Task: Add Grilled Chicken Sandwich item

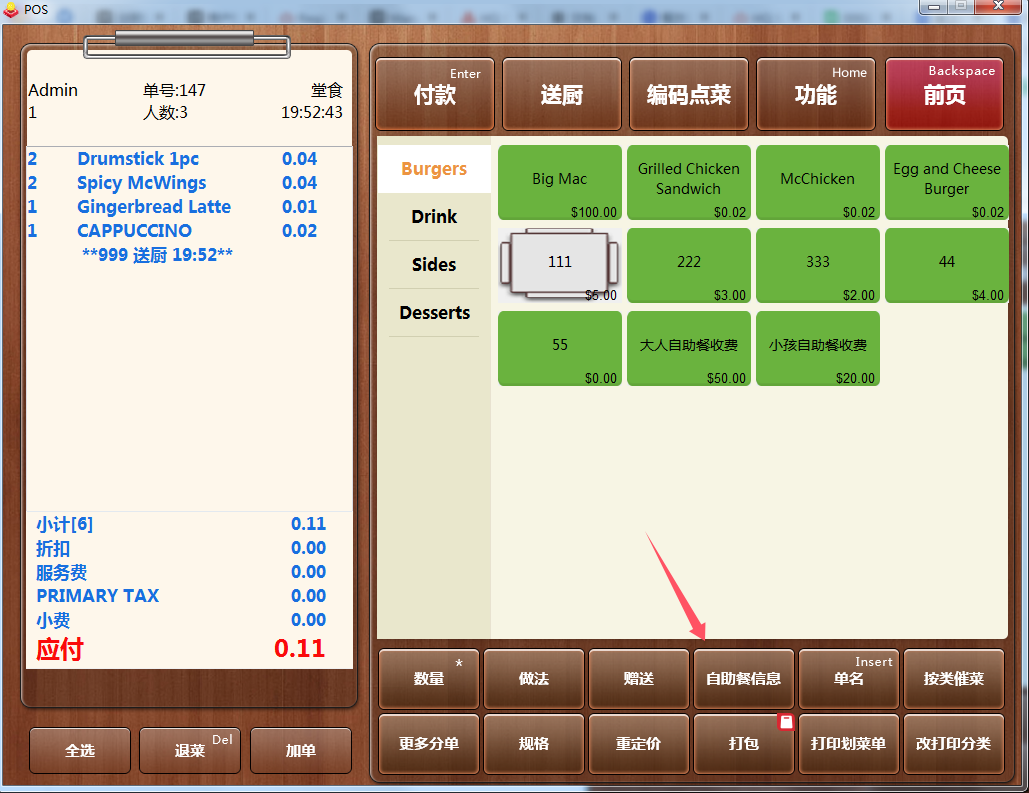Action: 689,182
